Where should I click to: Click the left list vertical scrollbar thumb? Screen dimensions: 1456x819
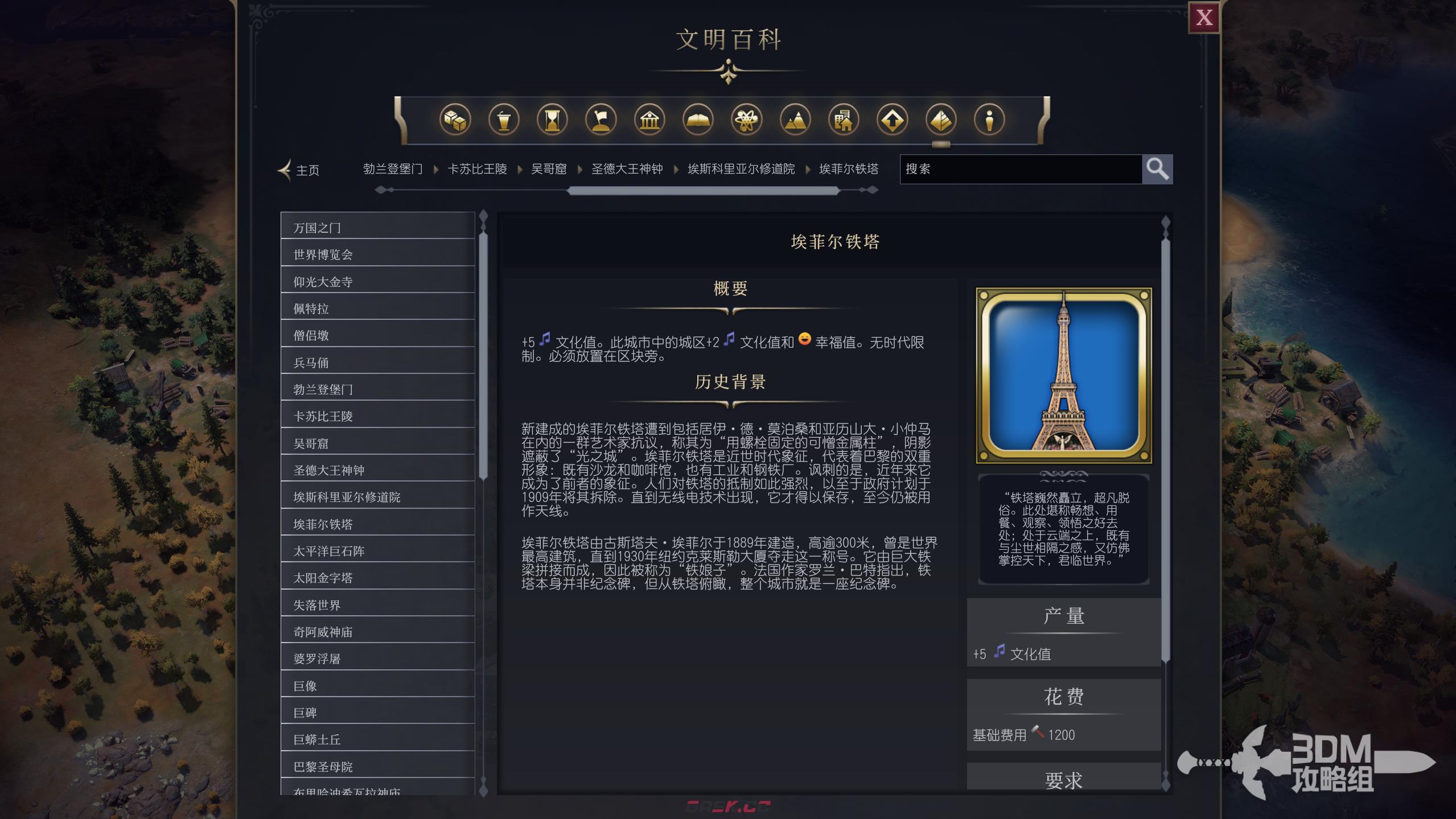(483, 356)
